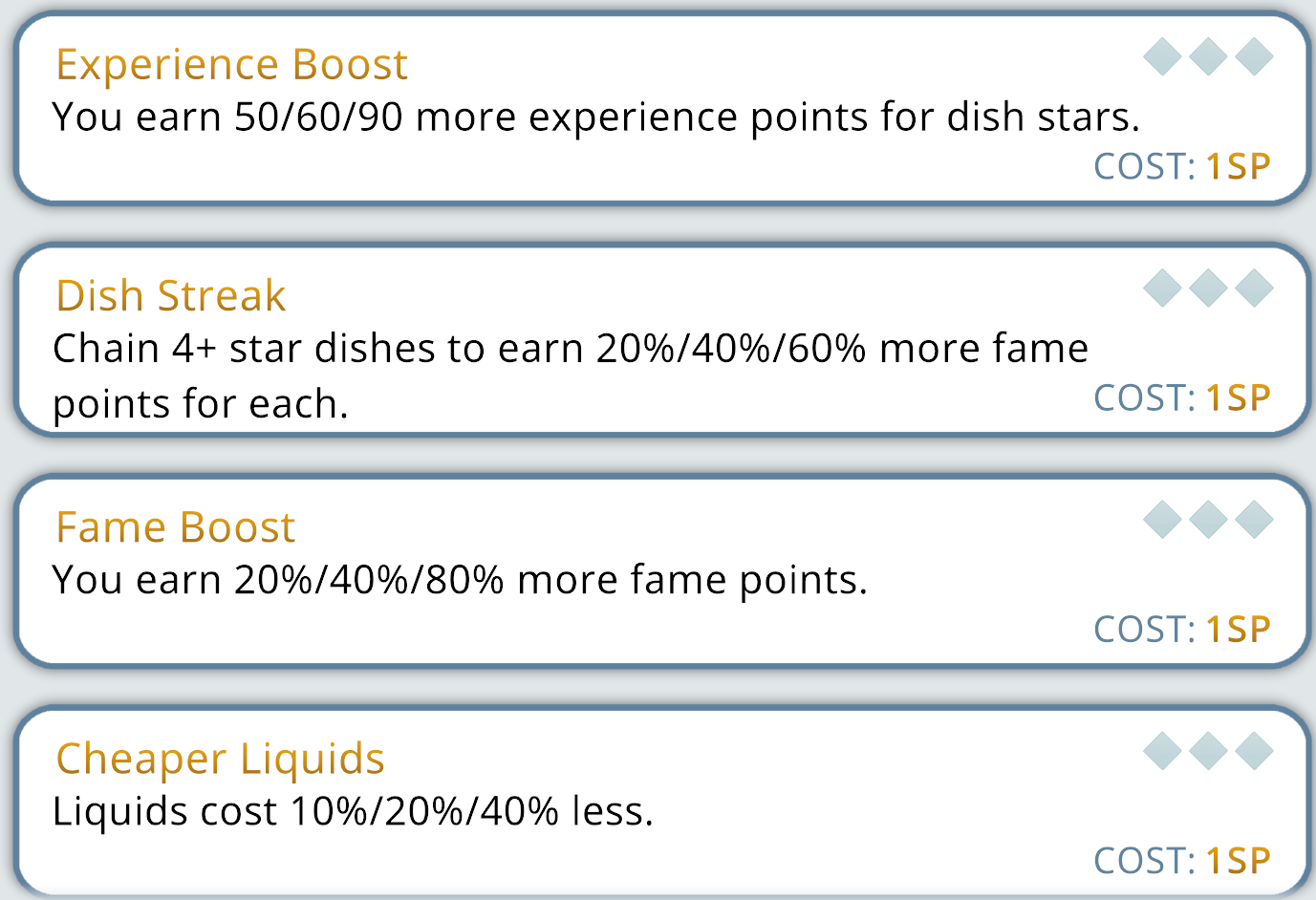1316x900 pixels.
Task: Select the Experience Boost skill title
Action: click(x=231, y=65)
